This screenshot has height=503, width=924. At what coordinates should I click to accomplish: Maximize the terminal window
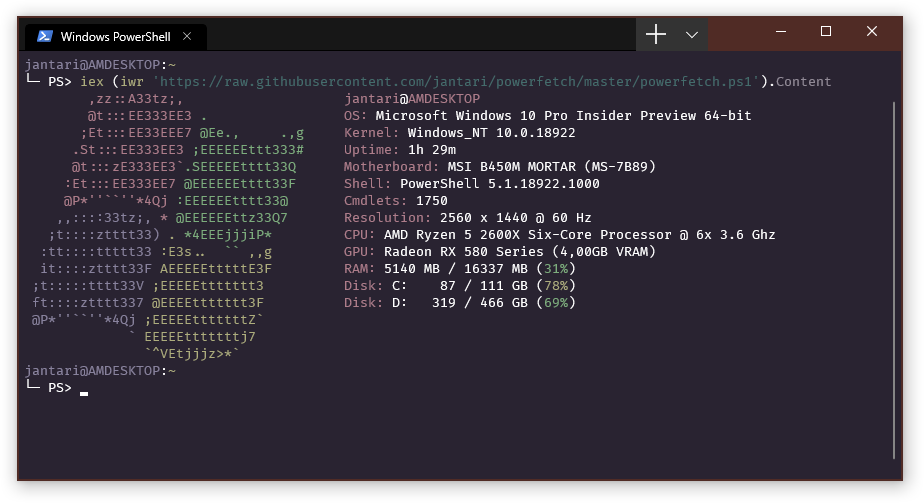pyautogui.click(x=826, y=32)
